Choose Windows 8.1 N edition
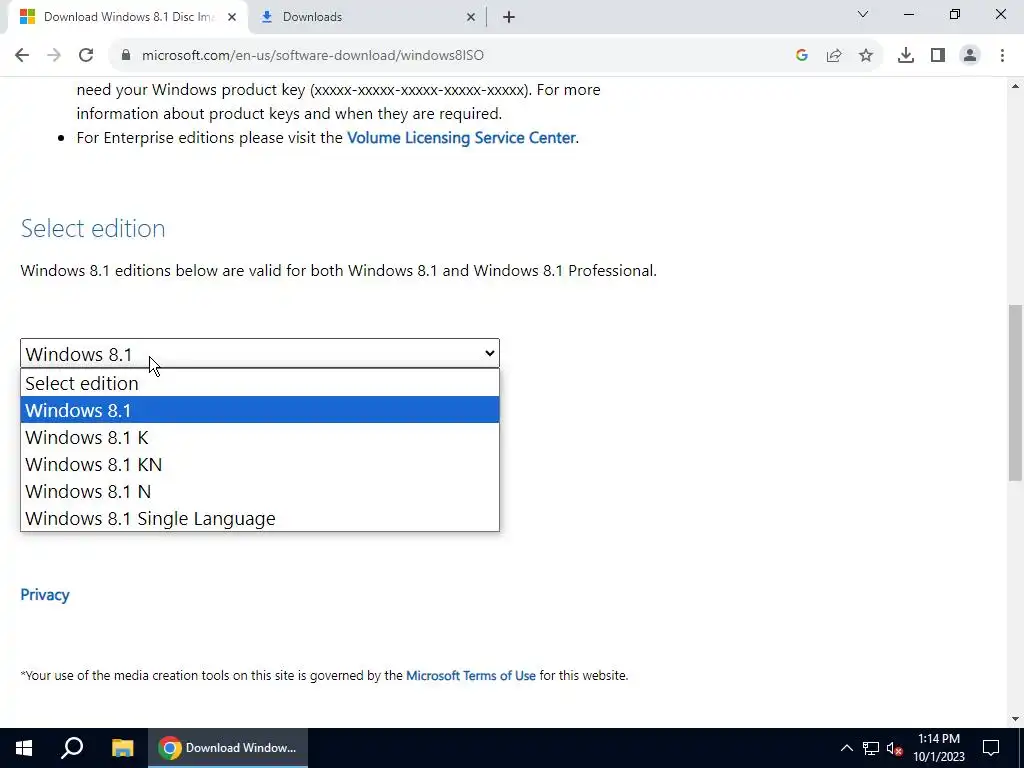The image size is (1024, 768). tap(260, 491)
